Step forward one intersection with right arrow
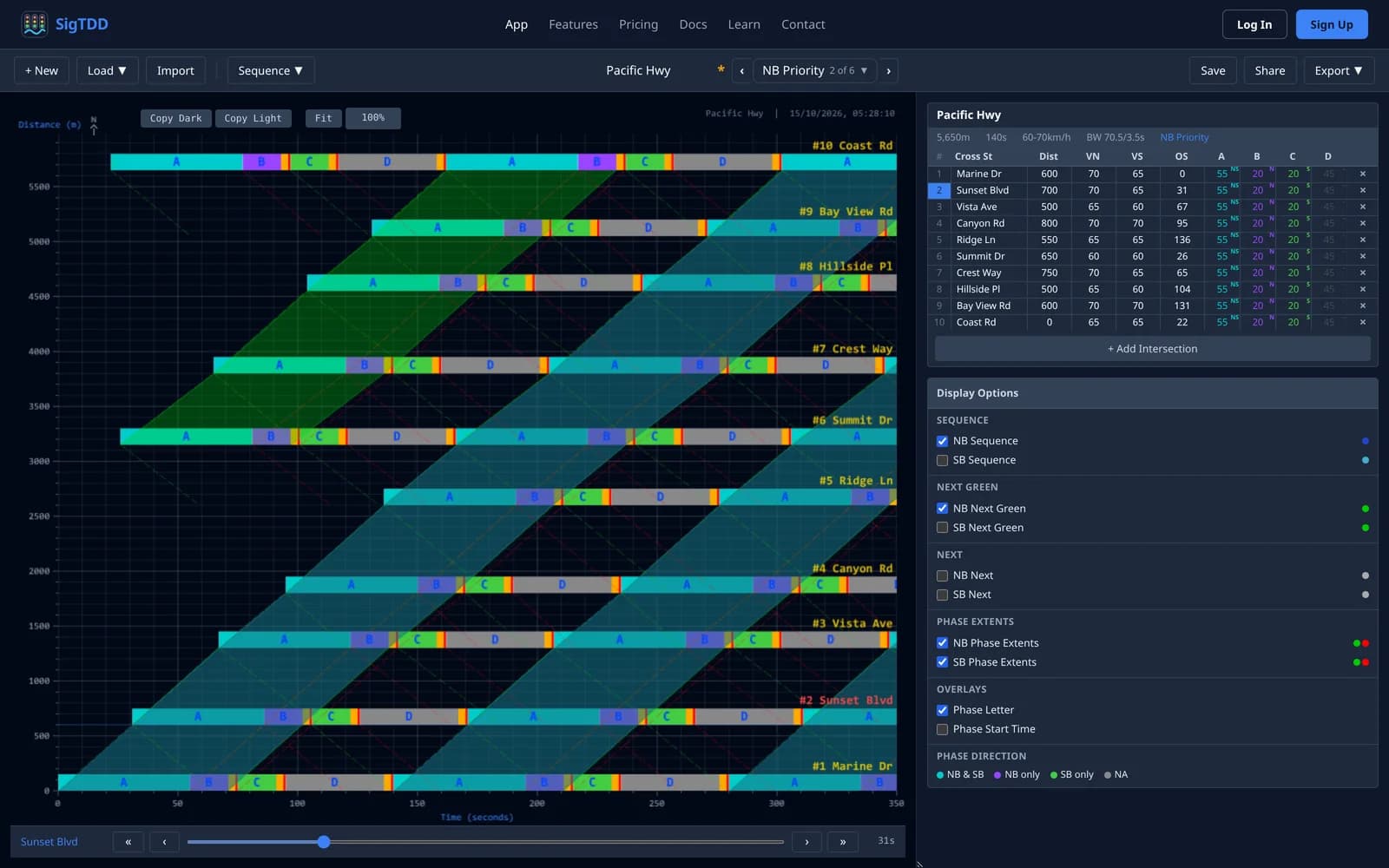This screenshot has width=1389, height=868. [806, 841]
